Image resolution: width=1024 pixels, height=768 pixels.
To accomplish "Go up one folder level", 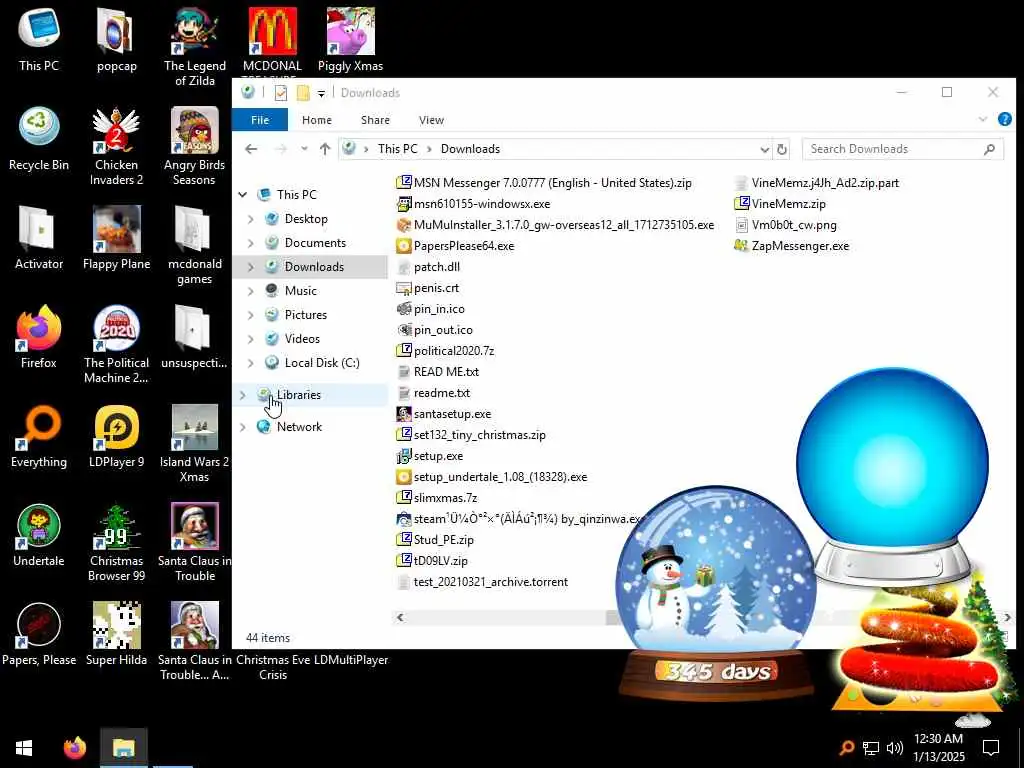I will (325, 149).
